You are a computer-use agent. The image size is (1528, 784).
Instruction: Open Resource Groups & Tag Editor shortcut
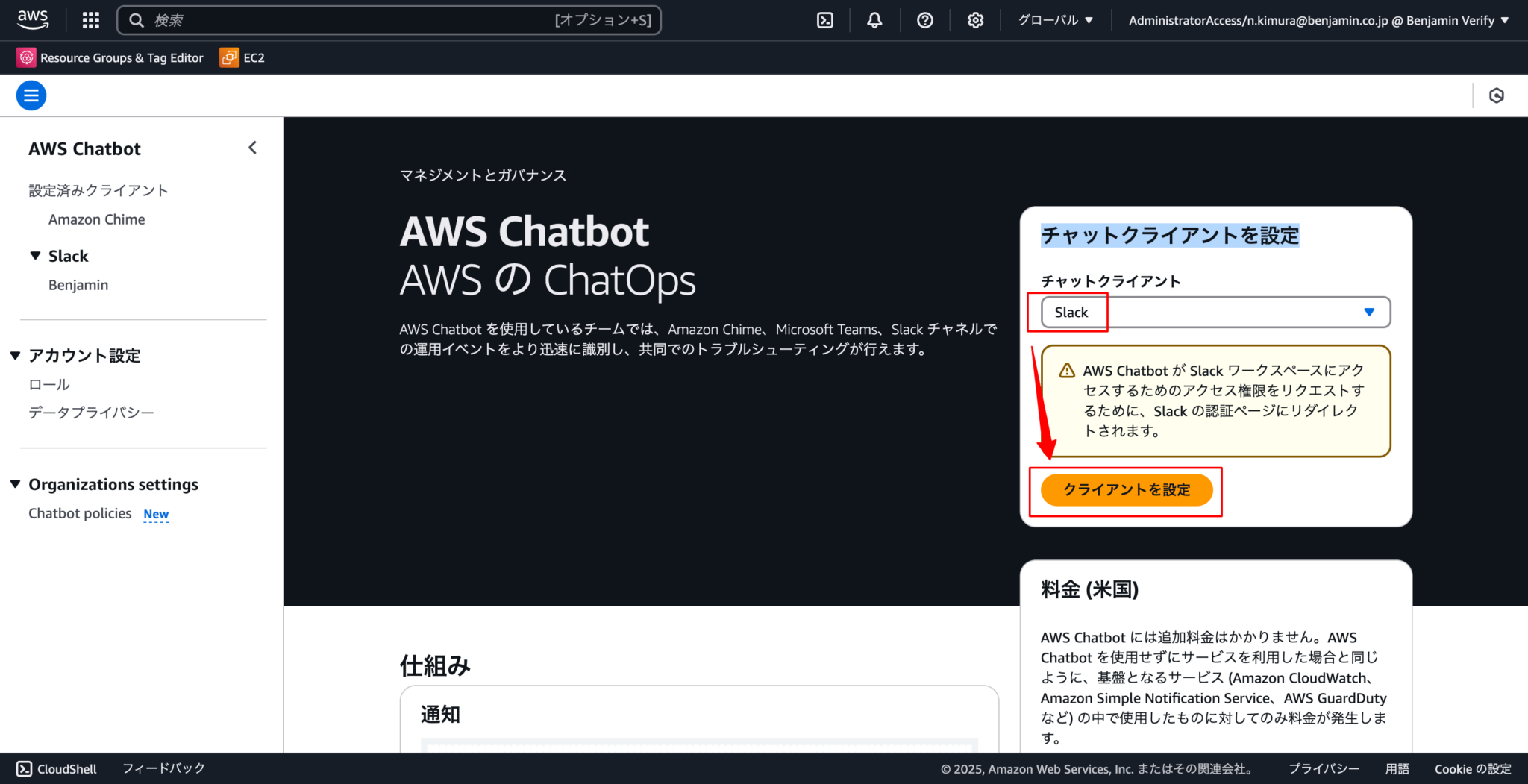tap(110, 57)
